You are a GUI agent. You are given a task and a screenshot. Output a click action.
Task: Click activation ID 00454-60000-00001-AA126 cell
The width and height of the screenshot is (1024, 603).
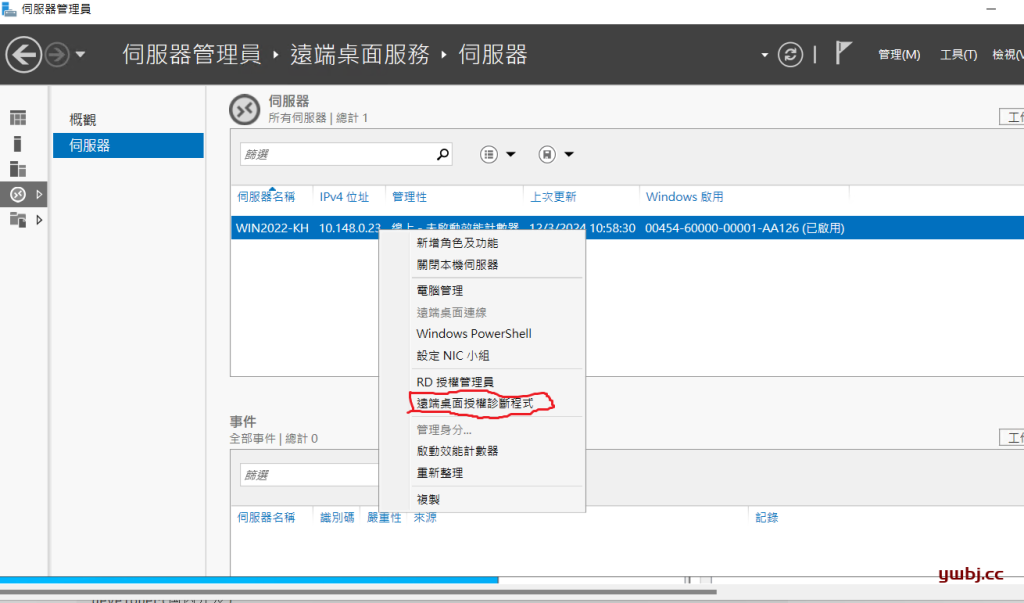point(744,228)
